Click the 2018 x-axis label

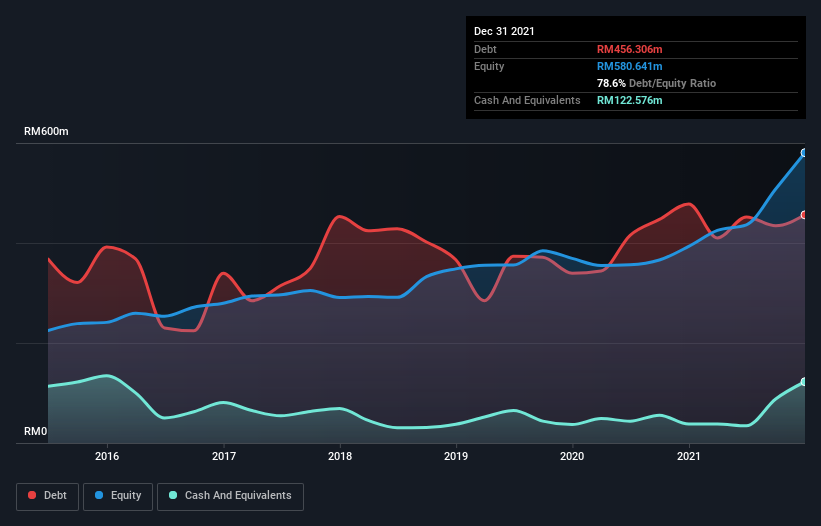(340, 456)
